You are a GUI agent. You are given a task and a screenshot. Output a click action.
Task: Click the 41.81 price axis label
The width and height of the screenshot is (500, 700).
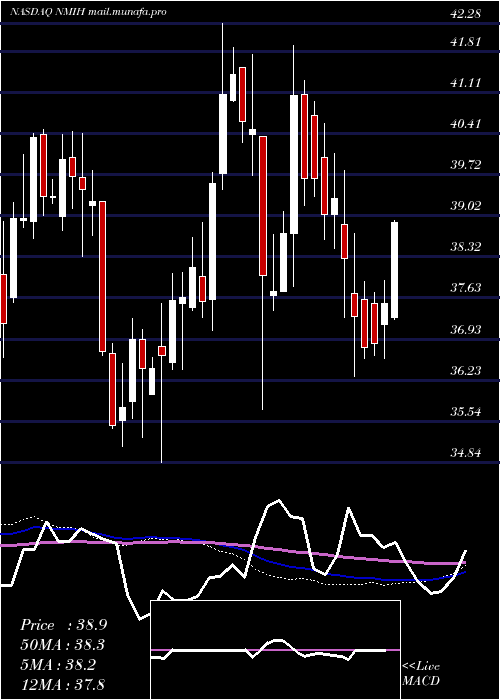[466, 42]
